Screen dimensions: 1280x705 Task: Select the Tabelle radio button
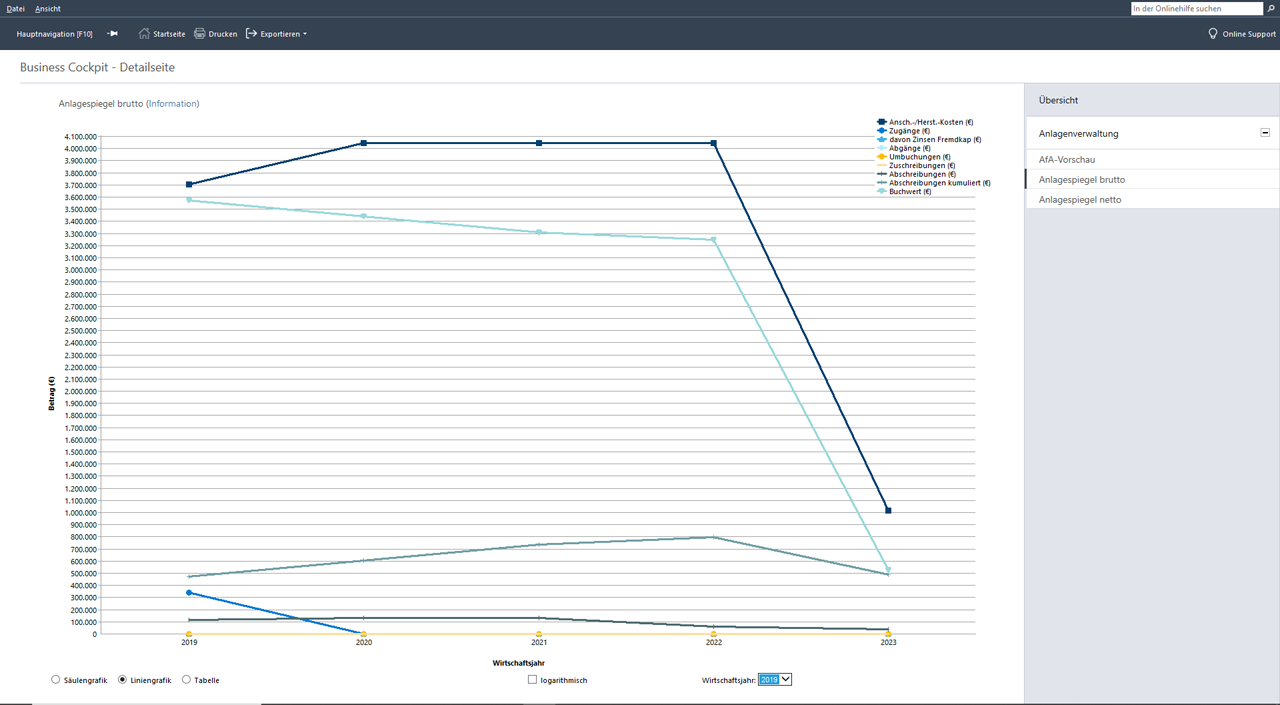pos(186,680)
